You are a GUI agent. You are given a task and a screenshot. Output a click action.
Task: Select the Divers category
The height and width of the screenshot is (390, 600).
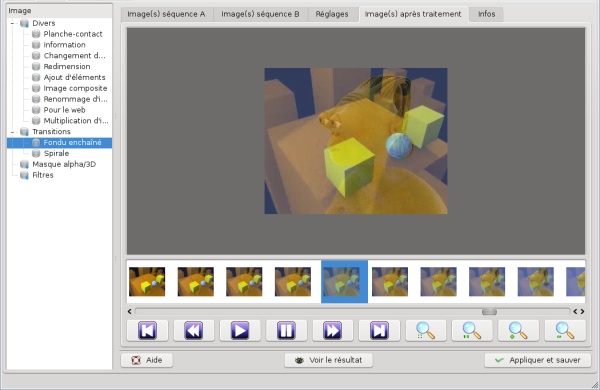[44, 23]
